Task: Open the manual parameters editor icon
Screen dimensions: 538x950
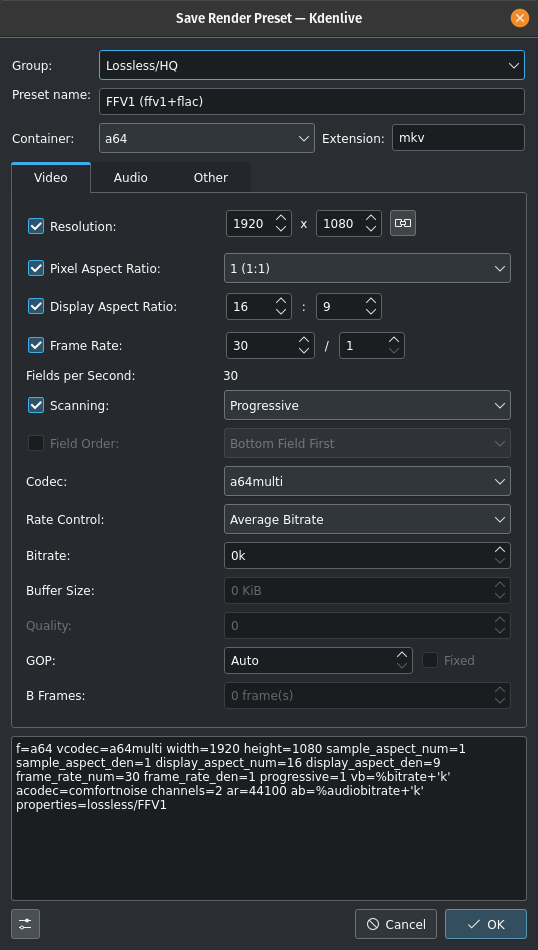Action: (25, 924)
